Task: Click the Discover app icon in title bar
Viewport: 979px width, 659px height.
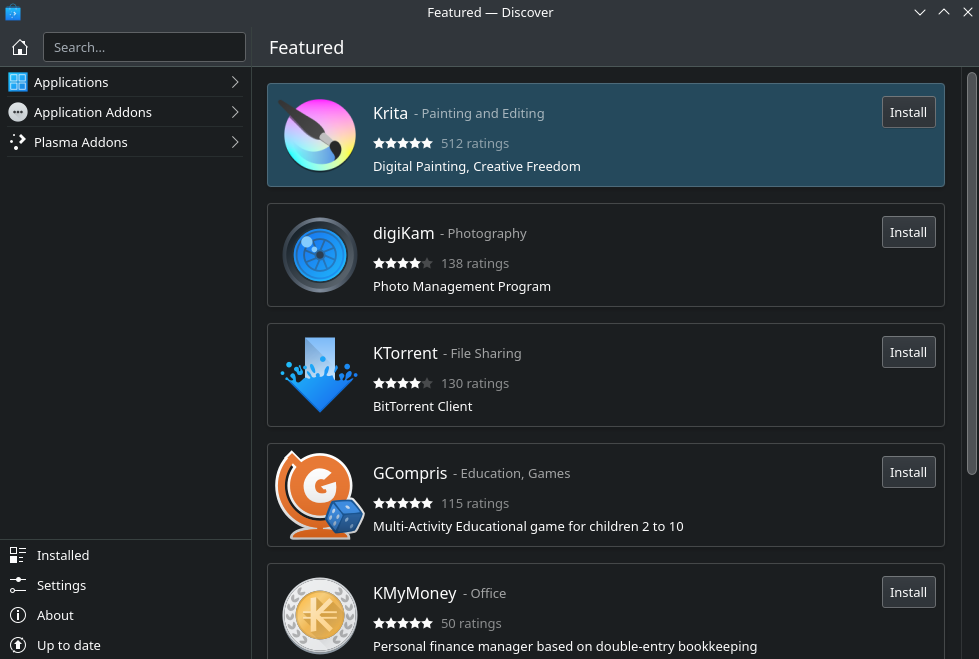Action: tap(13, 12)
